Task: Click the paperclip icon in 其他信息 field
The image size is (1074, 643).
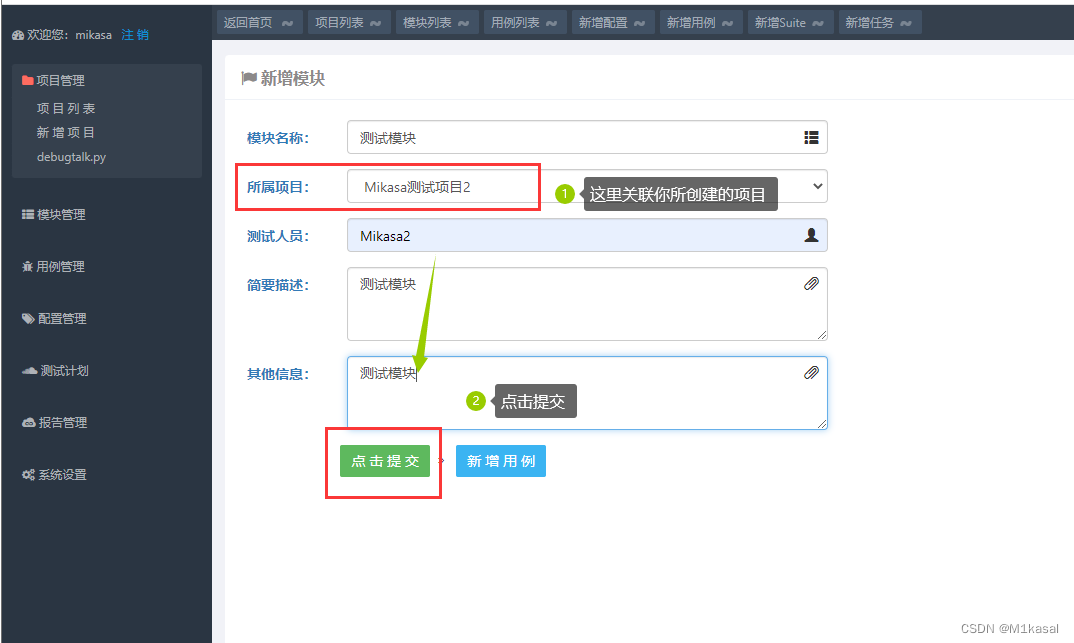Action: point(811,373)
